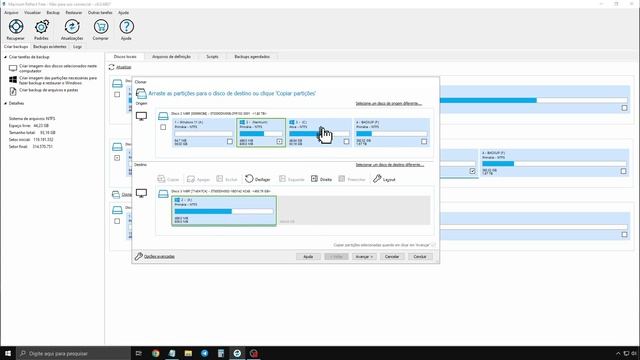
Task: Collapse the Detalhes section
Action: point(6,104)
